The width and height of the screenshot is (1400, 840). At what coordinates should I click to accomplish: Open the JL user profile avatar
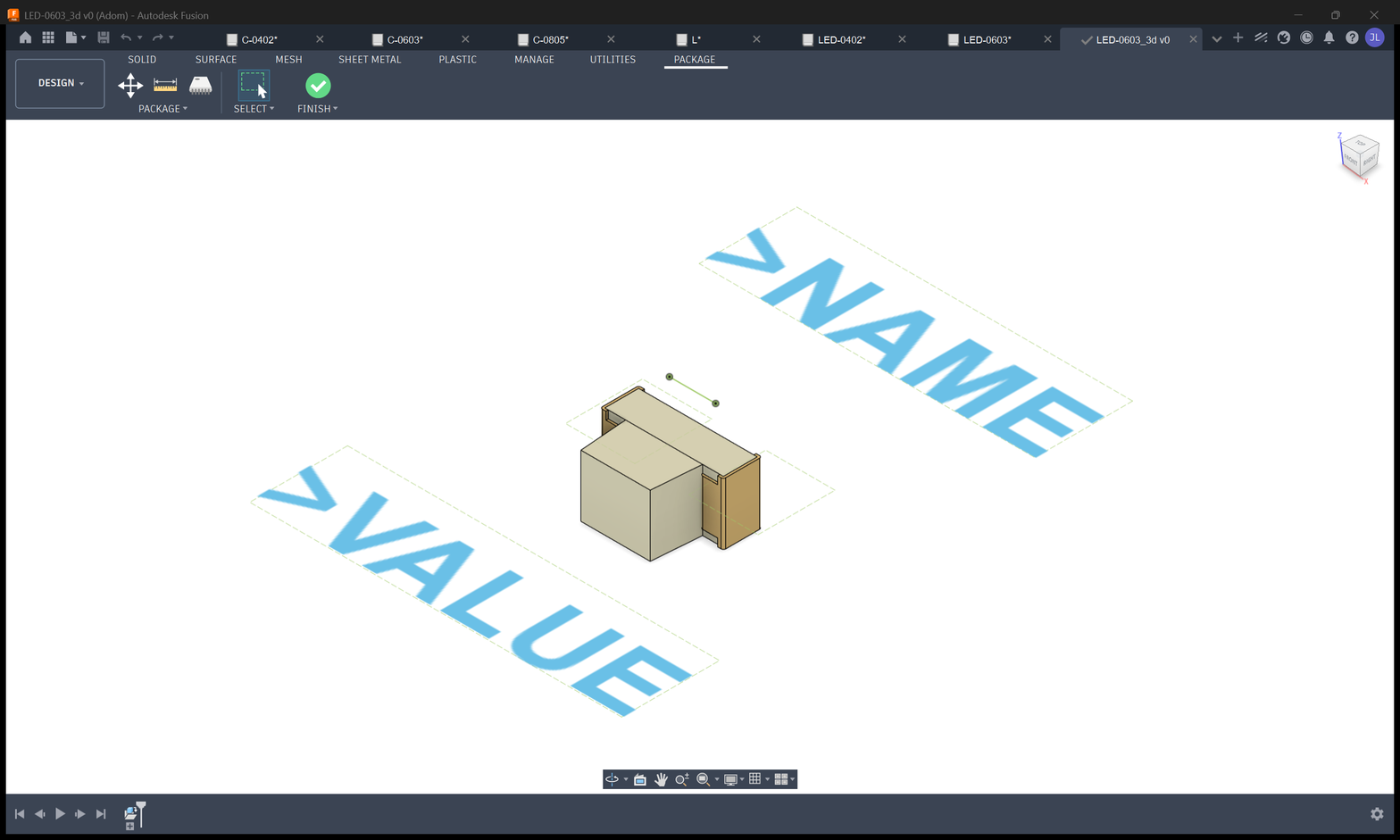pos(1375,37)
